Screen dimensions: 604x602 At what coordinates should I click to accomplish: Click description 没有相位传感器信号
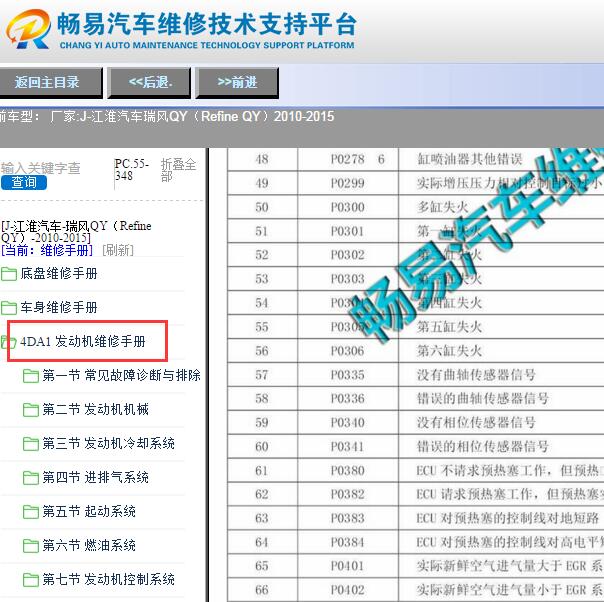point(476,423)
